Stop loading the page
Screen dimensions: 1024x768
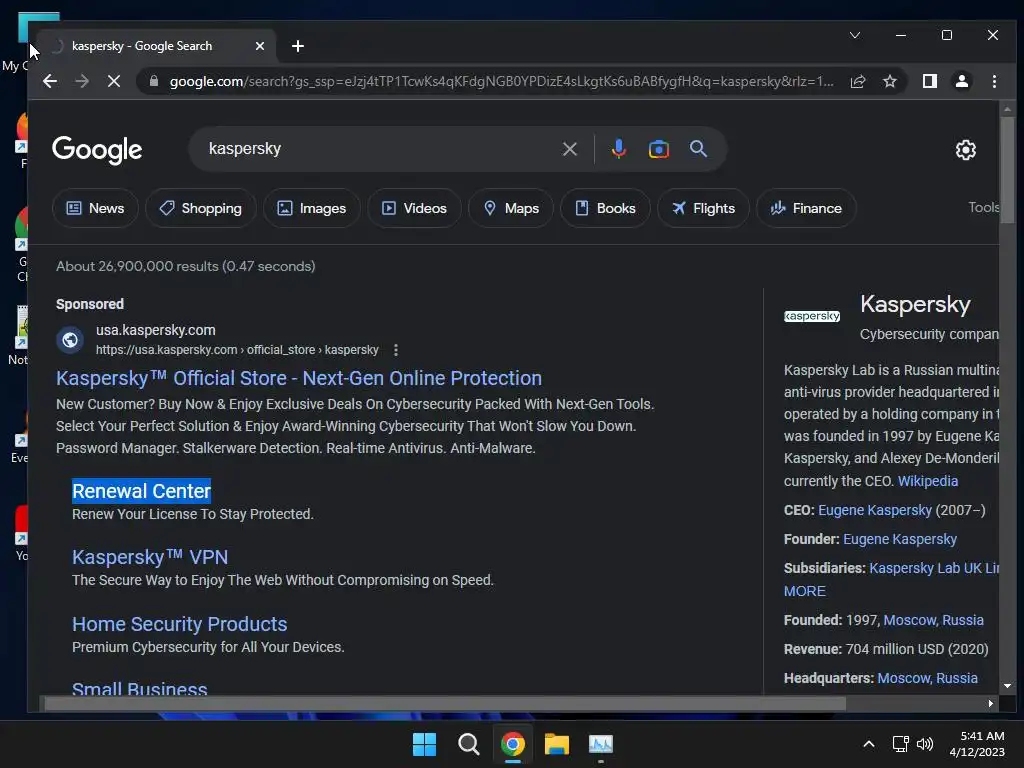point(114,81)
